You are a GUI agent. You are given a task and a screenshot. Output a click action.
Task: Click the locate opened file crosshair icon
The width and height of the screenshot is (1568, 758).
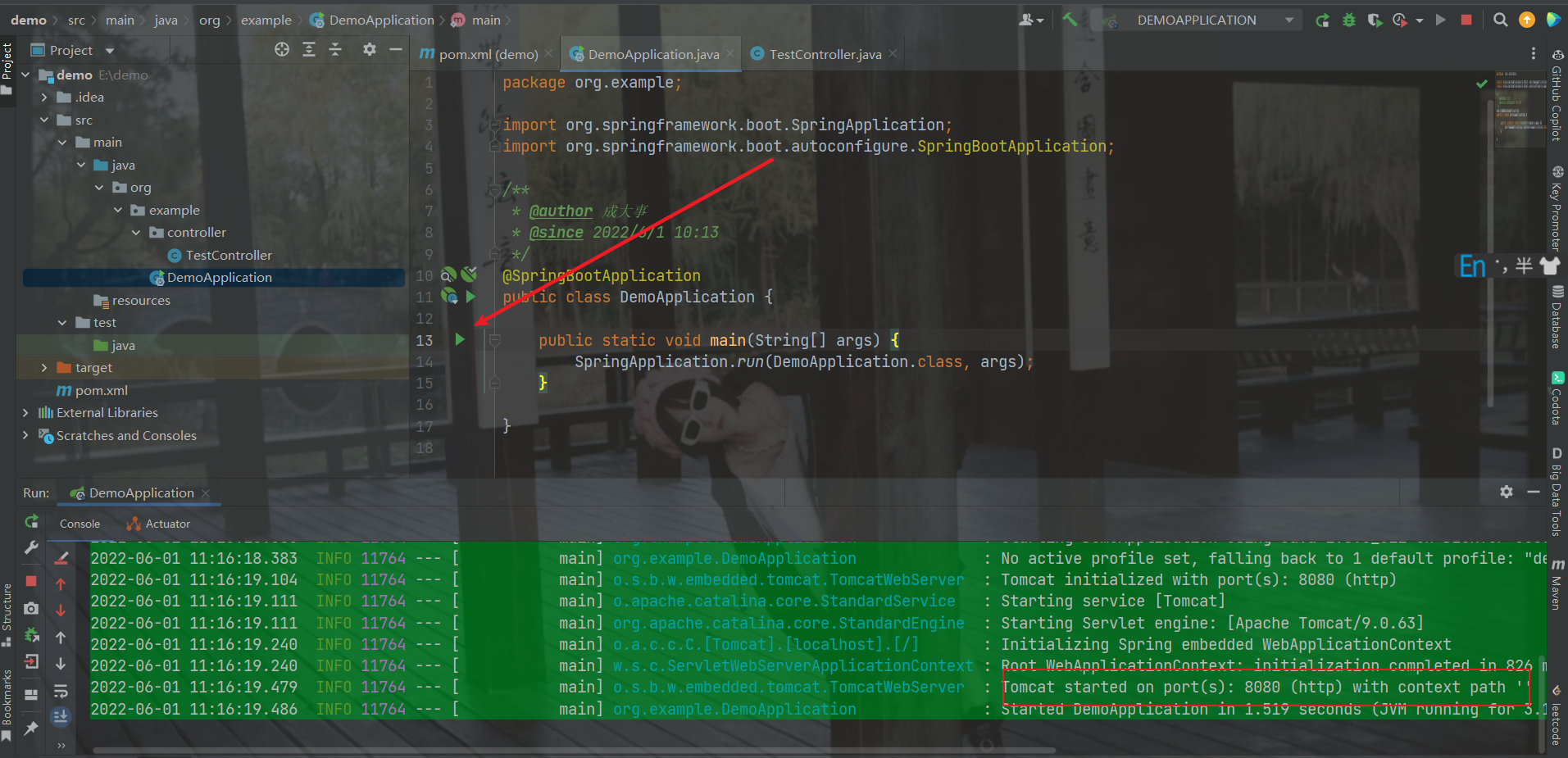coord(282,50)
